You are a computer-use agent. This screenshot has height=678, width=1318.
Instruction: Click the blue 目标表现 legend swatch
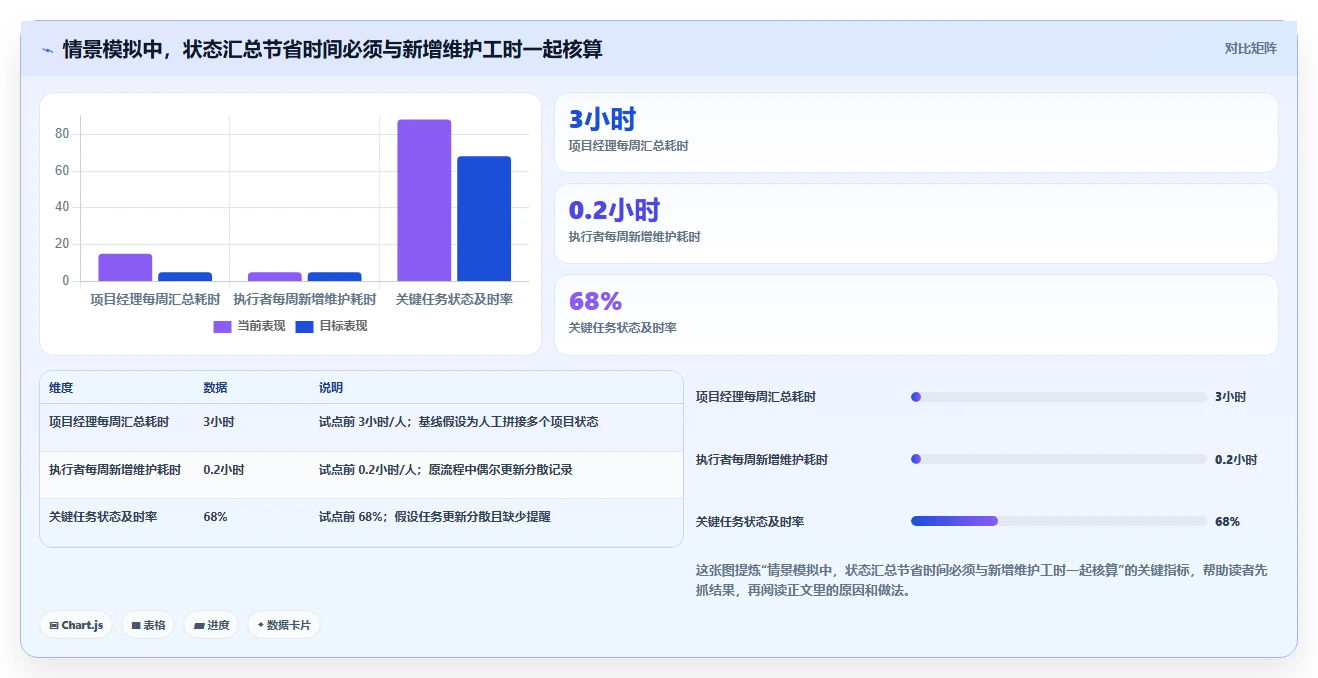pos(304,327)
